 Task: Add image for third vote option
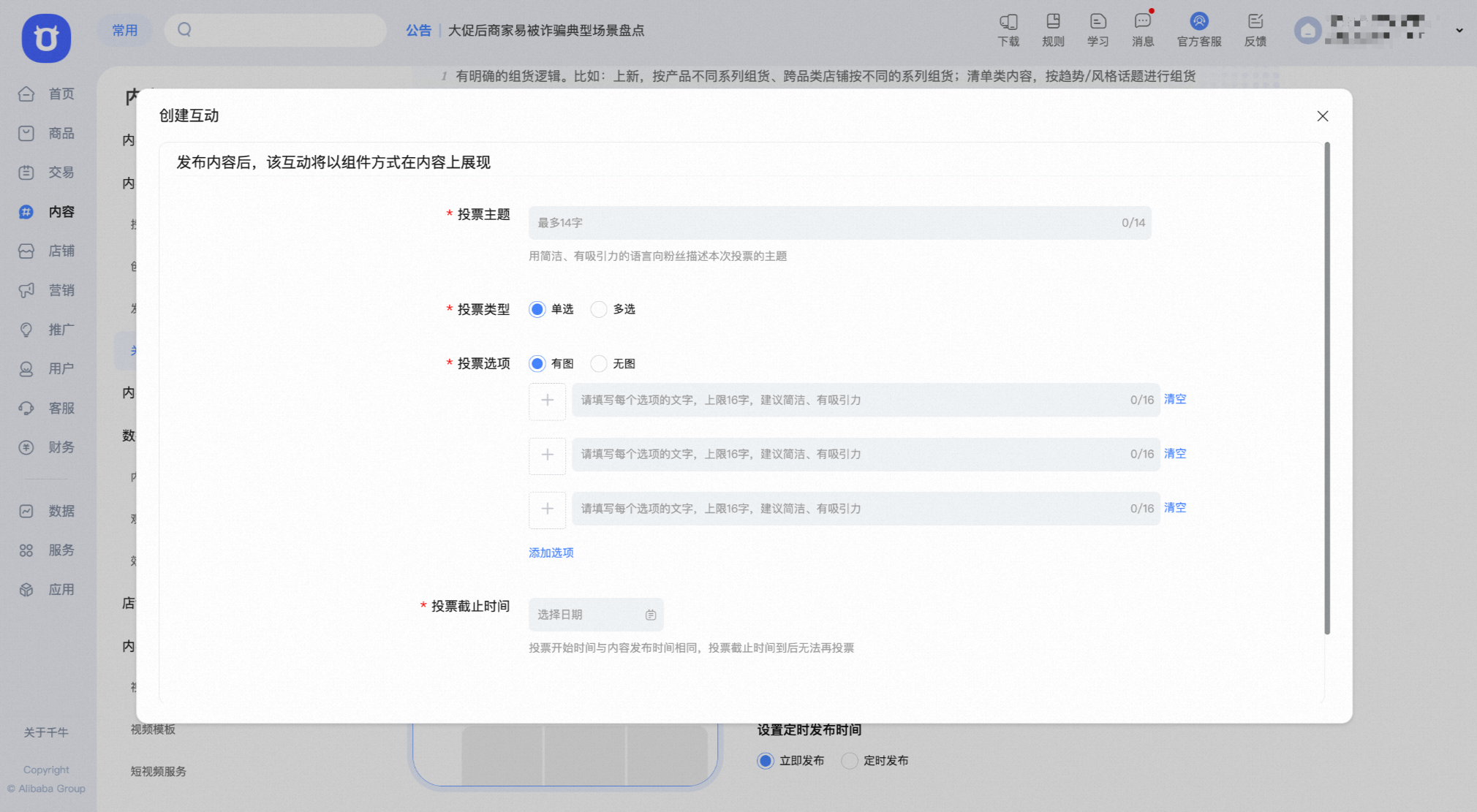pos(547,509)
